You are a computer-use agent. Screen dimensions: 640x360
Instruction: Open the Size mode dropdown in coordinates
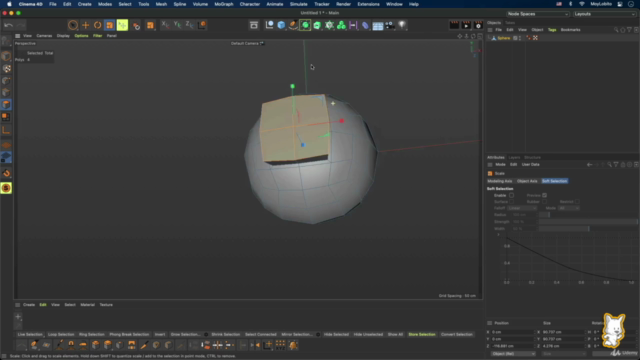pos(563,353)
